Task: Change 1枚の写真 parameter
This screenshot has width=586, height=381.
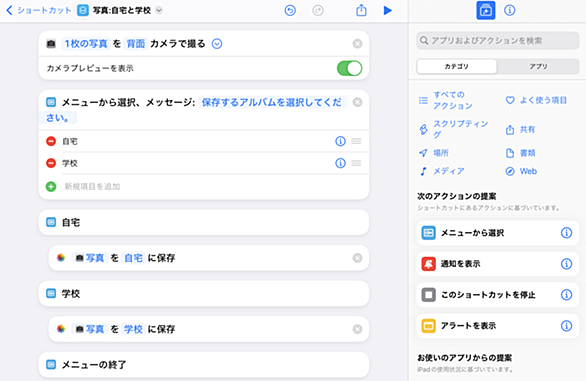Action: (x=86, y=44)
